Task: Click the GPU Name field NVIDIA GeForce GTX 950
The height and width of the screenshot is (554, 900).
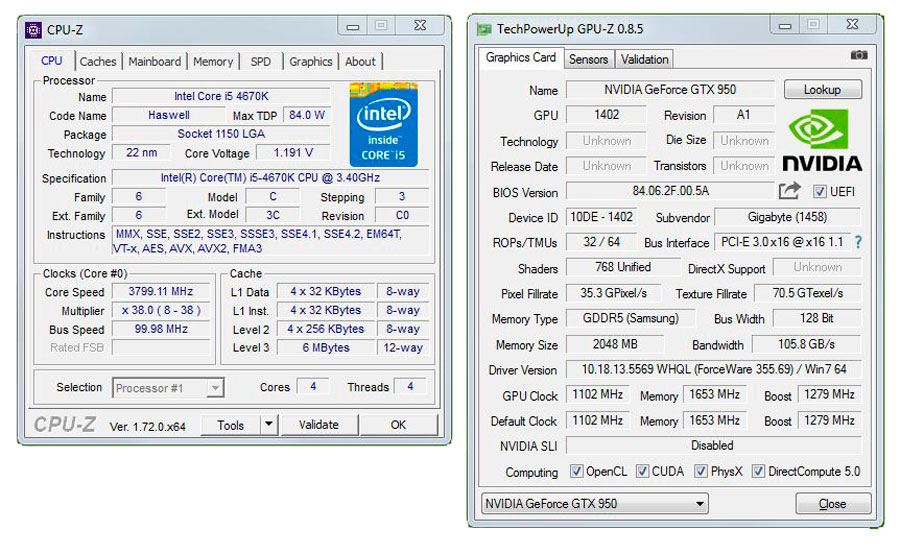Action: point(670,90)
